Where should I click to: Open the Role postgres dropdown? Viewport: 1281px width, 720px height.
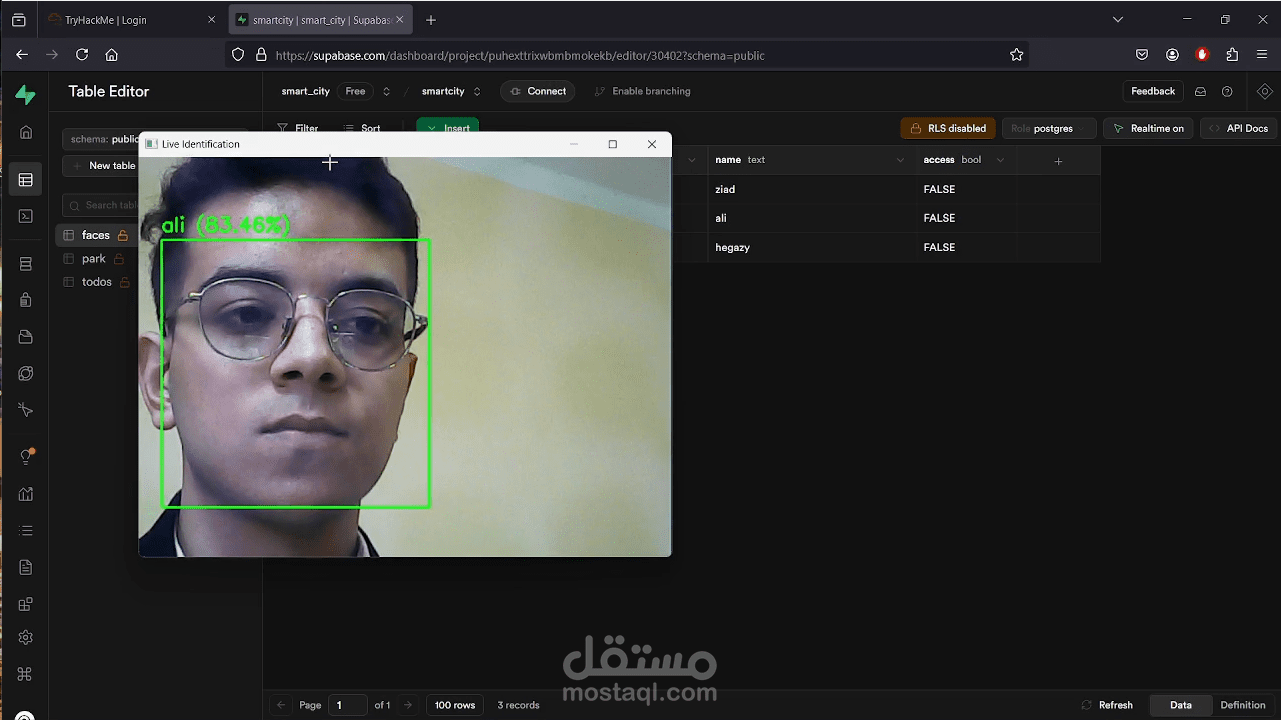click(1049, 128)
